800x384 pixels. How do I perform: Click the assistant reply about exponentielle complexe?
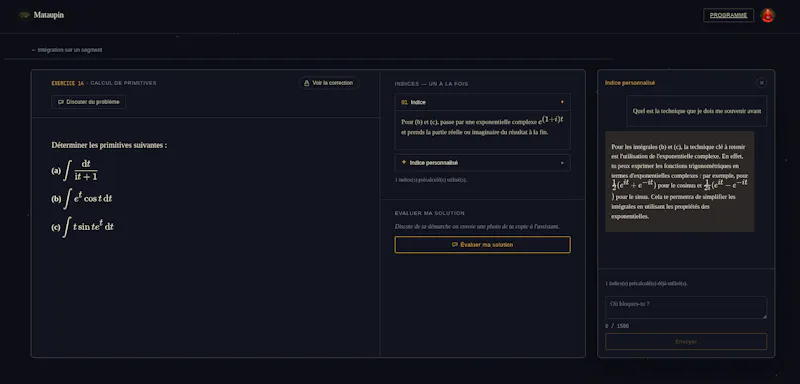point(680,182)
